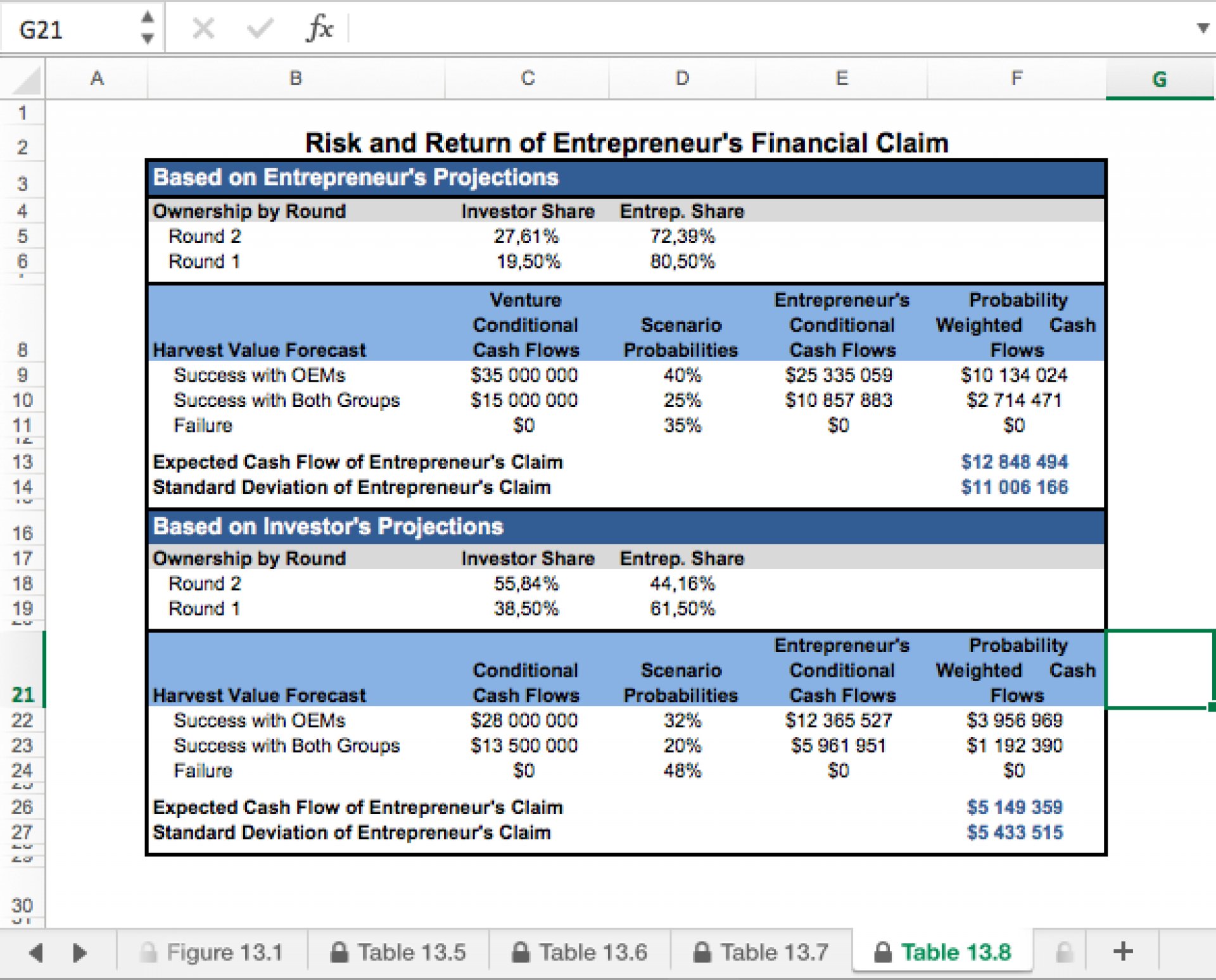Click cell showing $12 848 494 expected cash flow

(x=1015, y=462)
